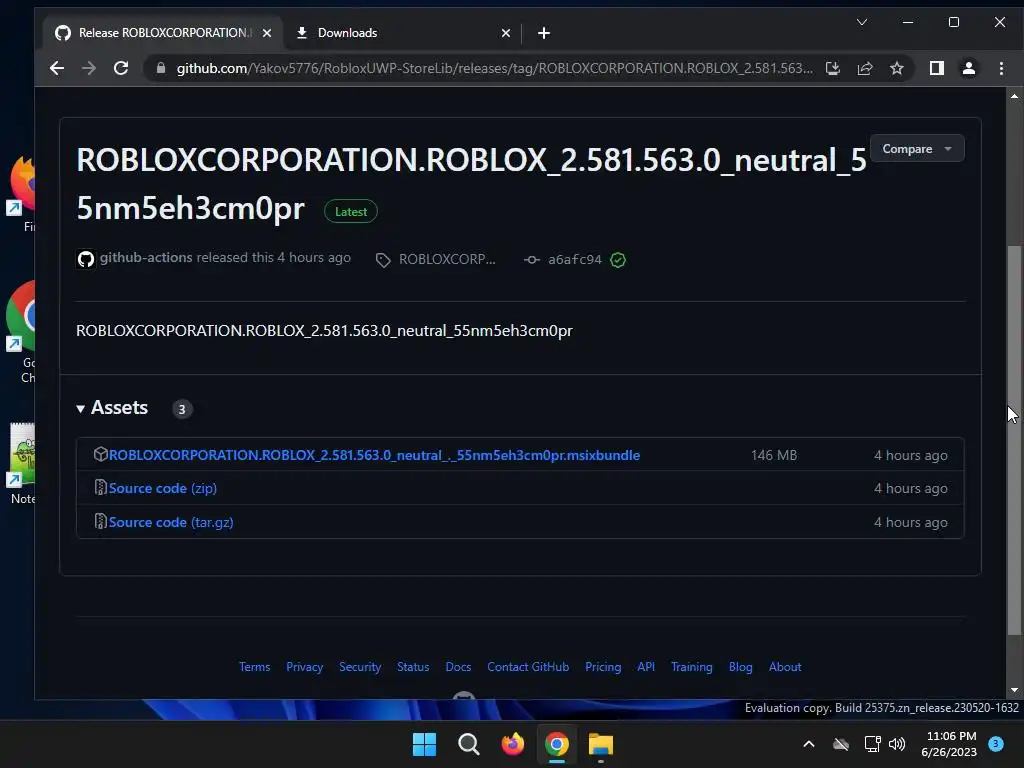Open the API footer link
The height and width of the screenshot is (768, 1024).
(x=646, y=667)
